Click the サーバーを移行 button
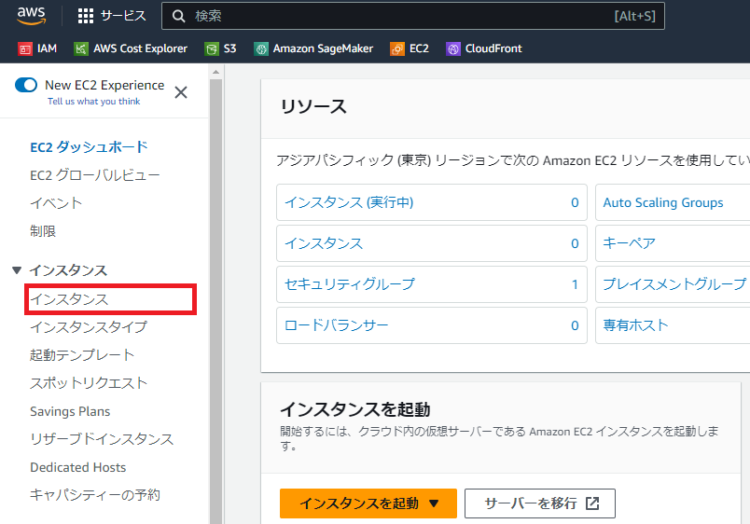The image size is (750, 524). [x=540, y=503]
